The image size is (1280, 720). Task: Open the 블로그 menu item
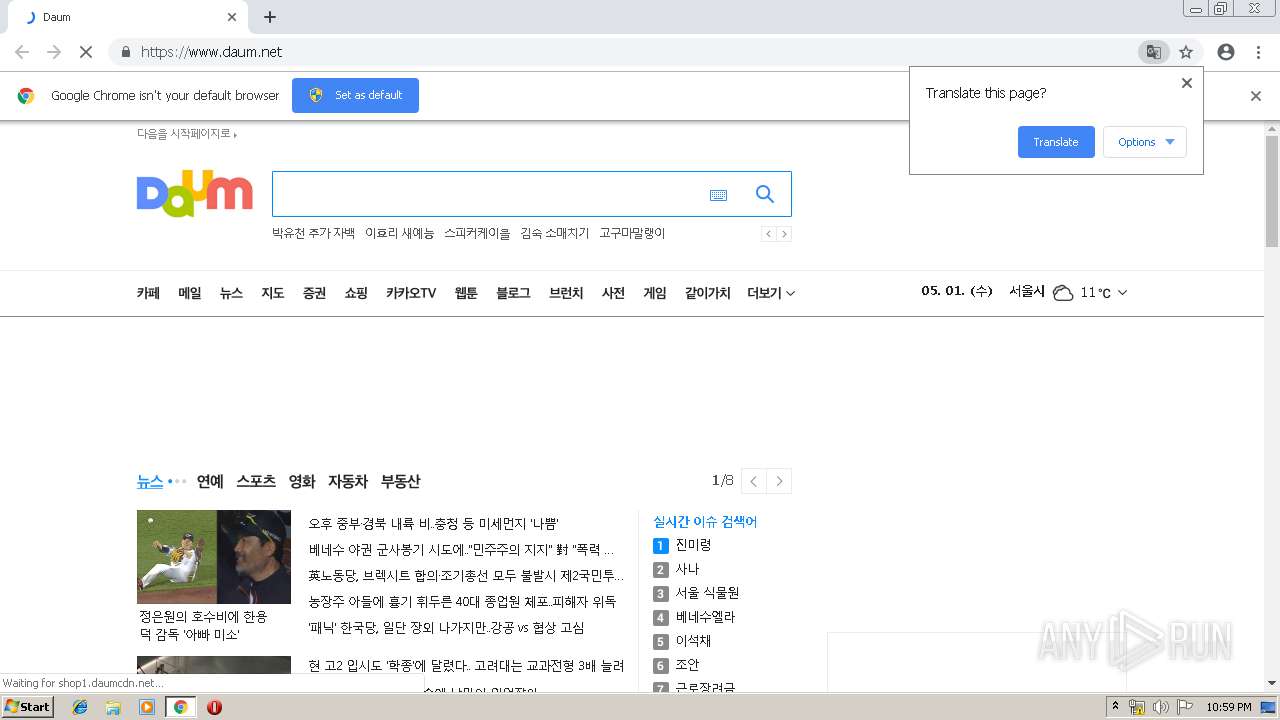click(513, 293)
